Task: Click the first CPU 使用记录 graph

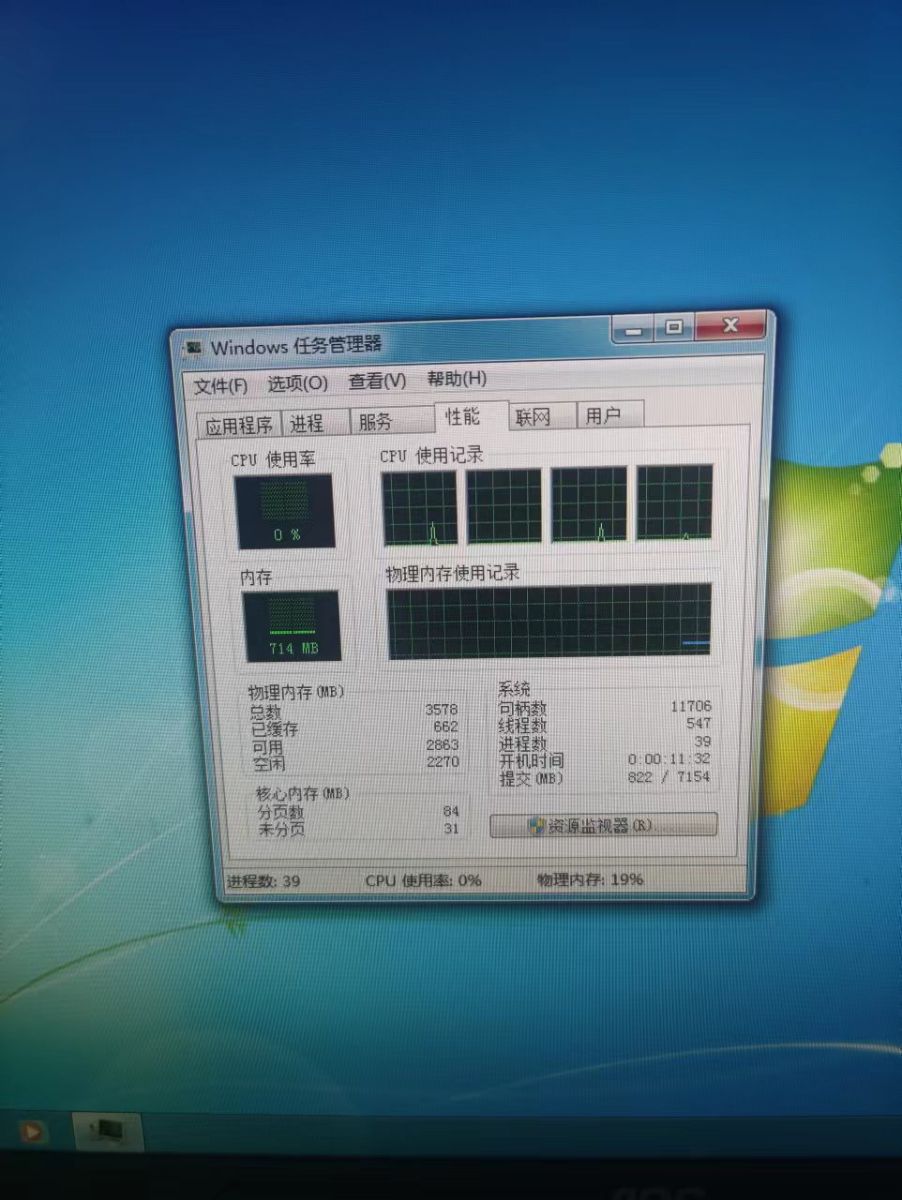Action: [420, 507]
